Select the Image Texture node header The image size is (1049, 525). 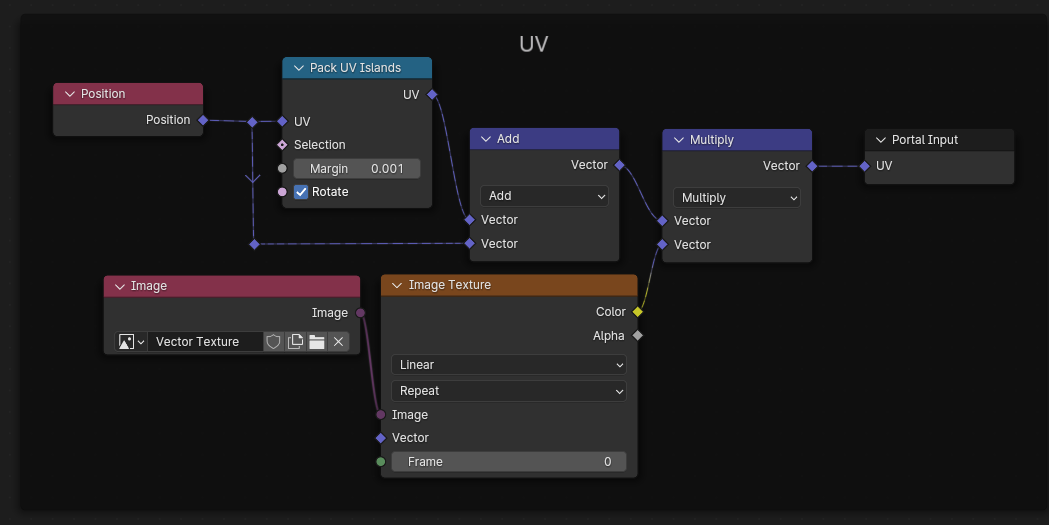(509, 285)
